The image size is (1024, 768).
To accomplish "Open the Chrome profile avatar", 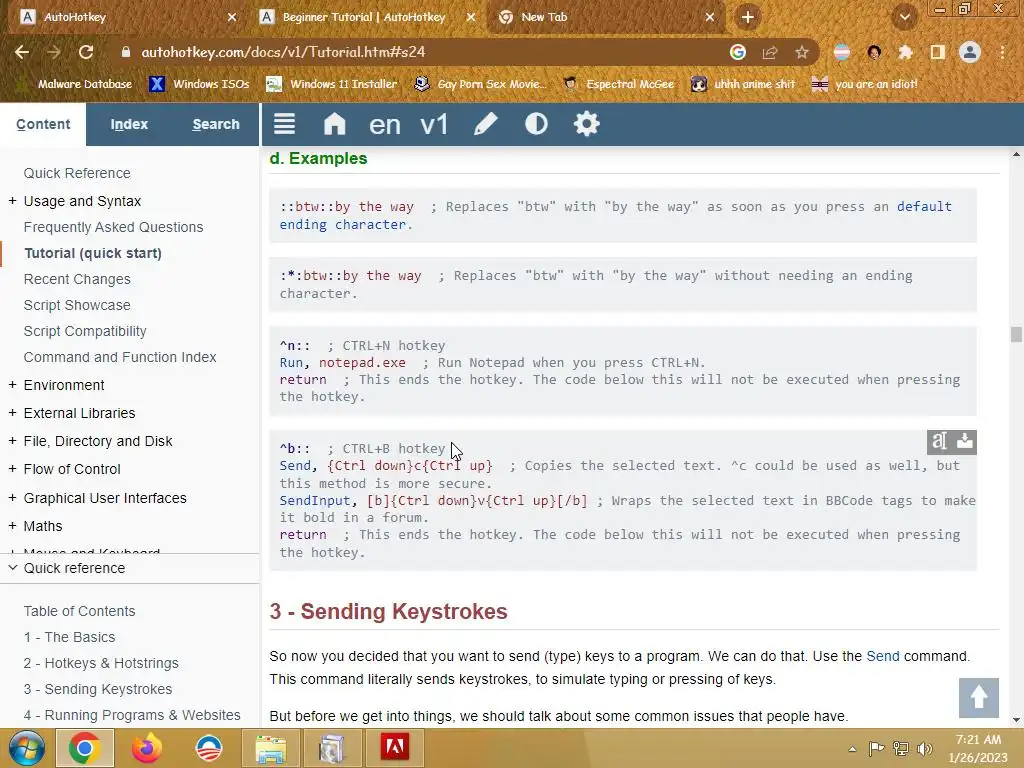I will click(970, 52).
